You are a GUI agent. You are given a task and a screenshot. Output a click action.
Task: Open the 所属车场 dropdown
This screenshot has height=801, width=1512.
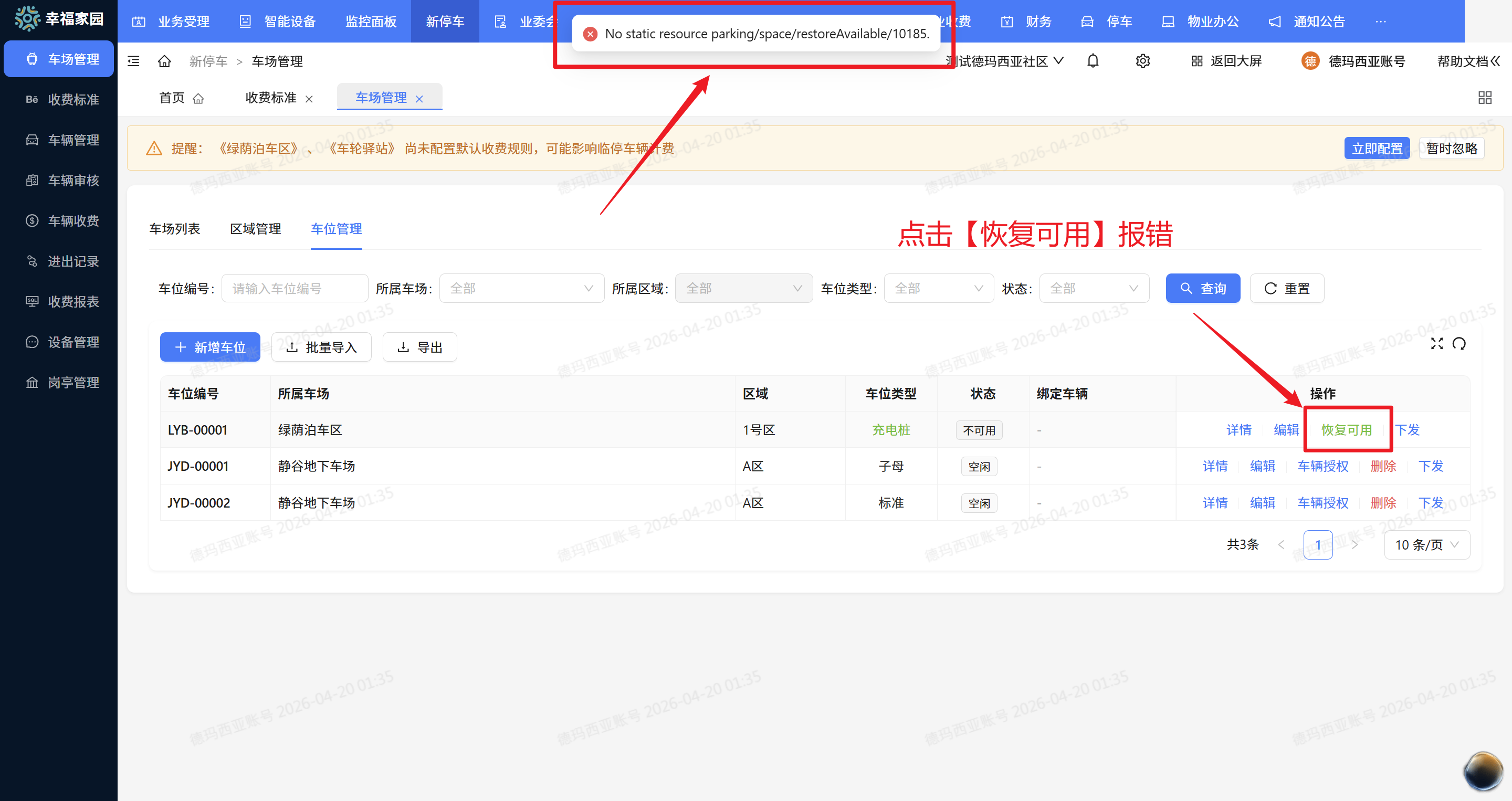[521, 288]
